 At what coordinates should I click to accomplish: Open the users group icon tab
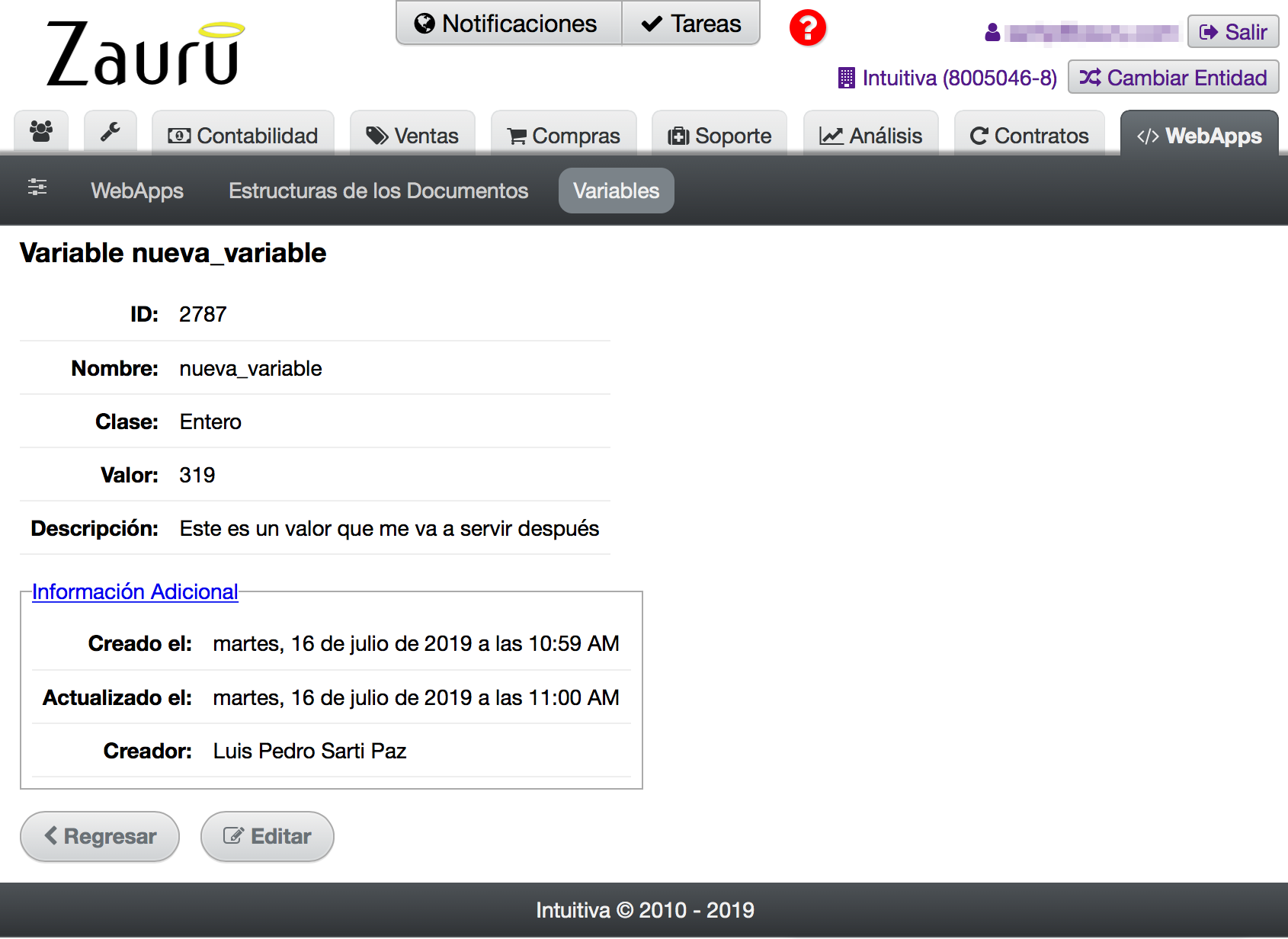pyautogui.click(x=41, y=133)
